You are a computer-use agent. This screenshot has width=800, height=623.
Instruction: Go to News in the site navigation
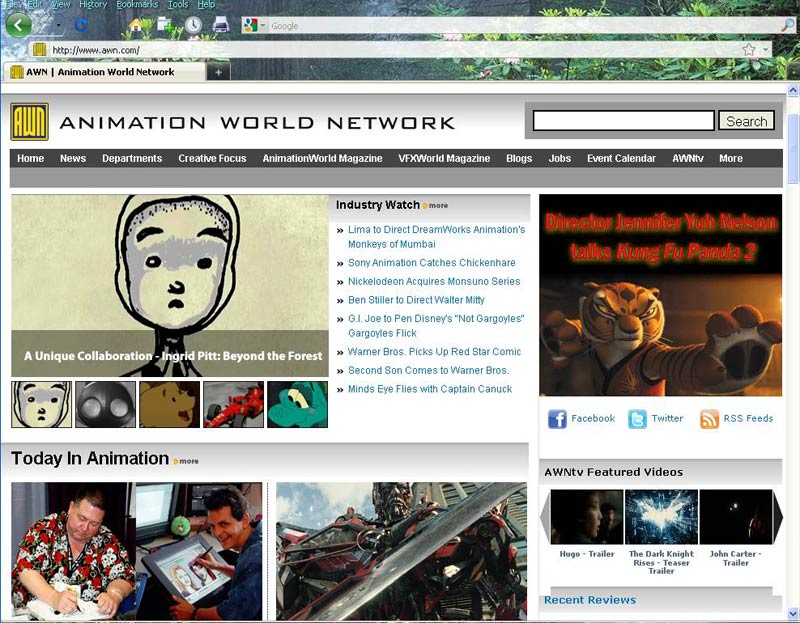click(x=73, y=159)
